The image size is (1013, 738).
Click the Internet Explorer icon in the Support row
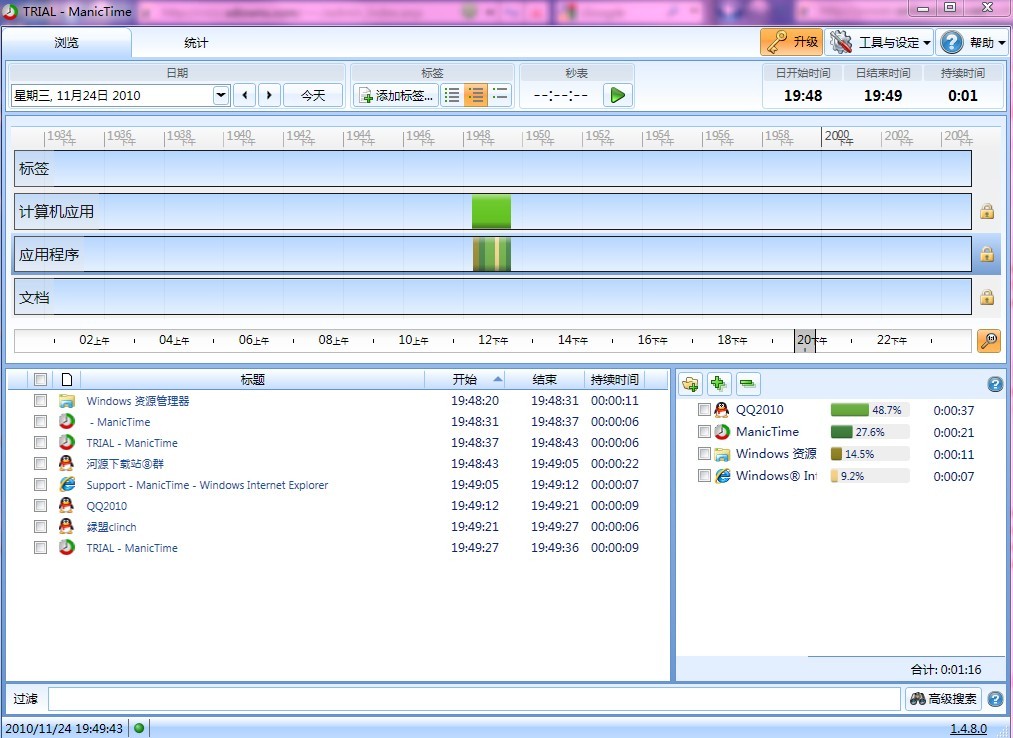67,484
